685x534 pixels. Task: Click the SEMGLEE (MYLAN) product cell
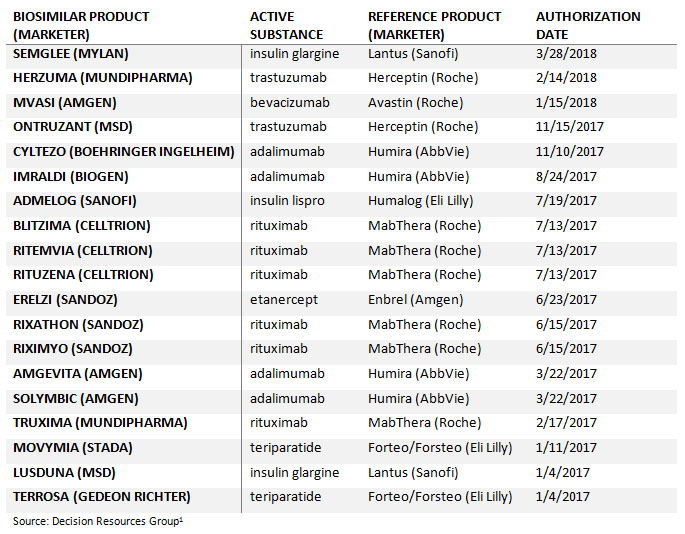click(x=71, y=53)
